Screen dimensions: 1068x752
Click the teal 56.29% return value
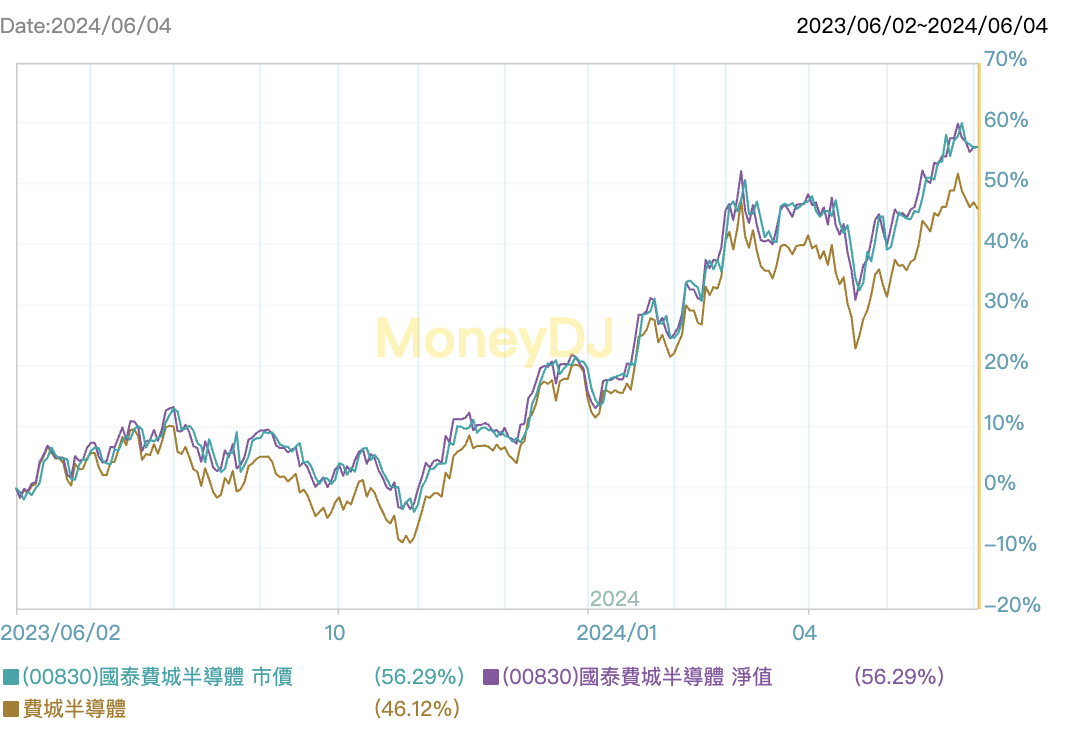[x=419, y=678]
